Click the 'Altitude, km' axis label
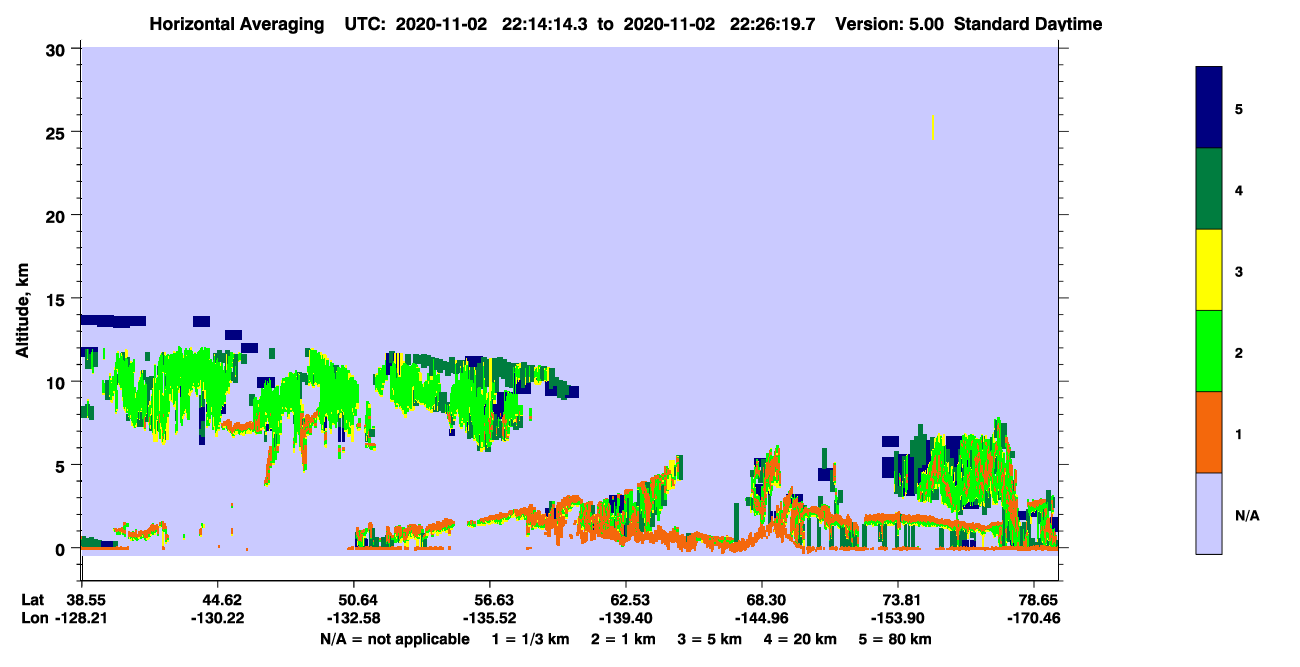Screen dimensions: 1300x667 pos(22,311)
